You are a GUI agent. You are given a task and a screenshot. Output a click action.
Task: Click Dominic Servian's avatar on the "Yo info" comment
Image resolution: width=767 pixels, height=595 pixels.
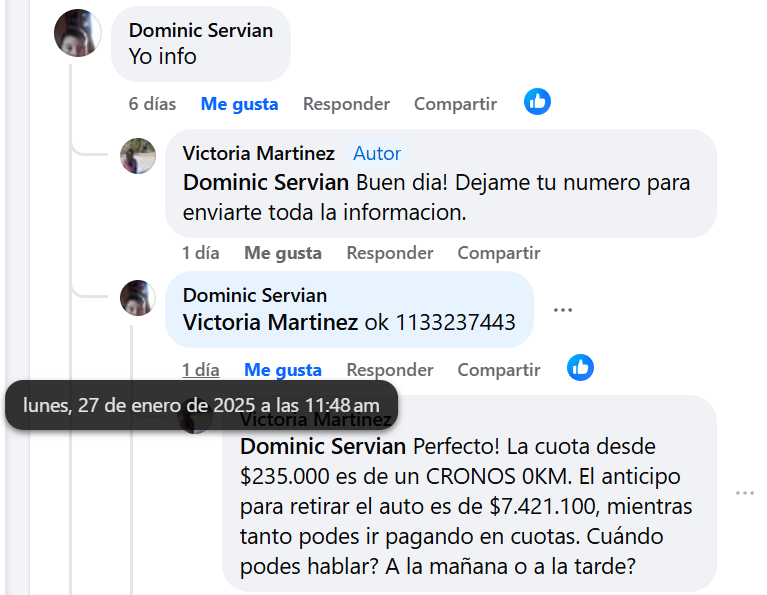[x=77, y=33]
